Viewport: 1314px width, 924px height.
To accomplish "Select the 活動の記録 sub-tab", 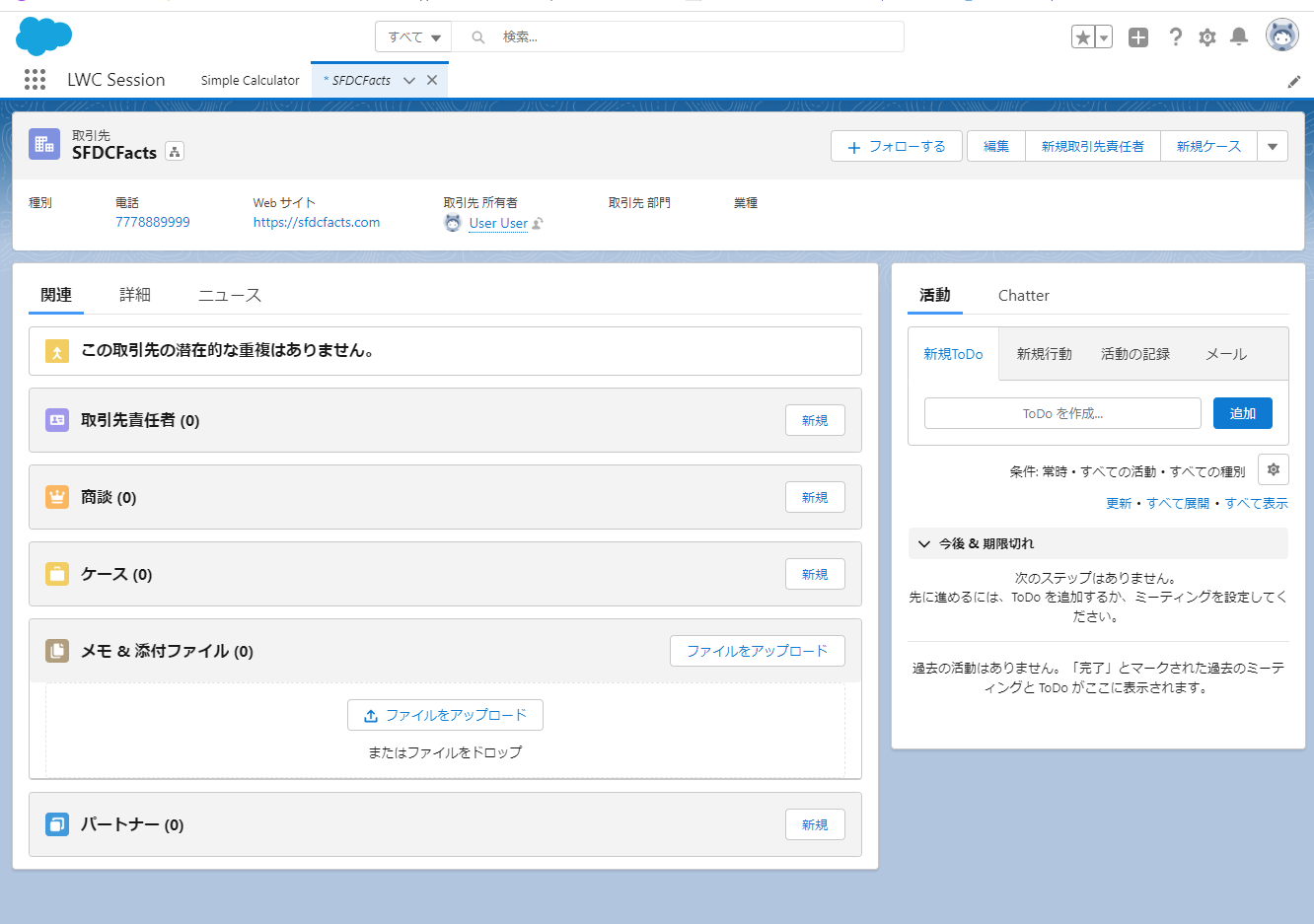I will (1135, 354).
